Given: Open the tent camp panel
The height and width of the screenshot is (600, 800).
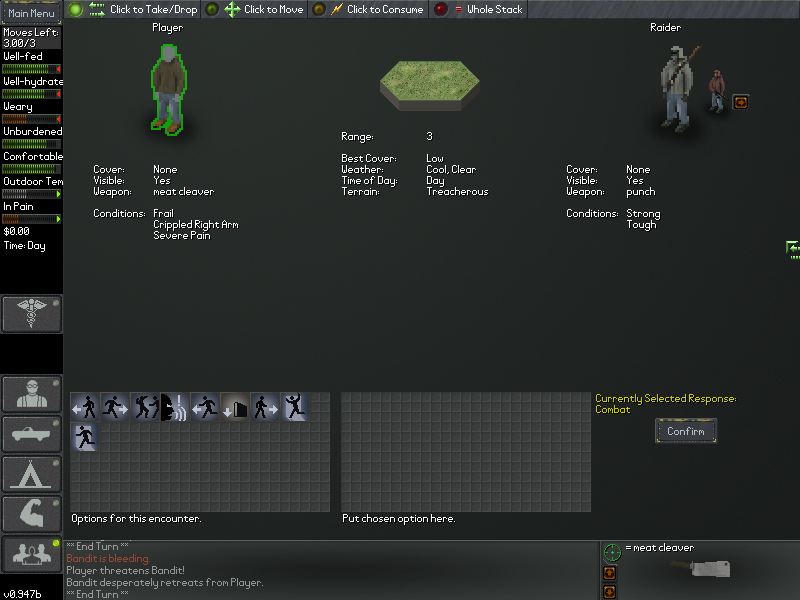Looking at the screenshot, I should 31,474.
